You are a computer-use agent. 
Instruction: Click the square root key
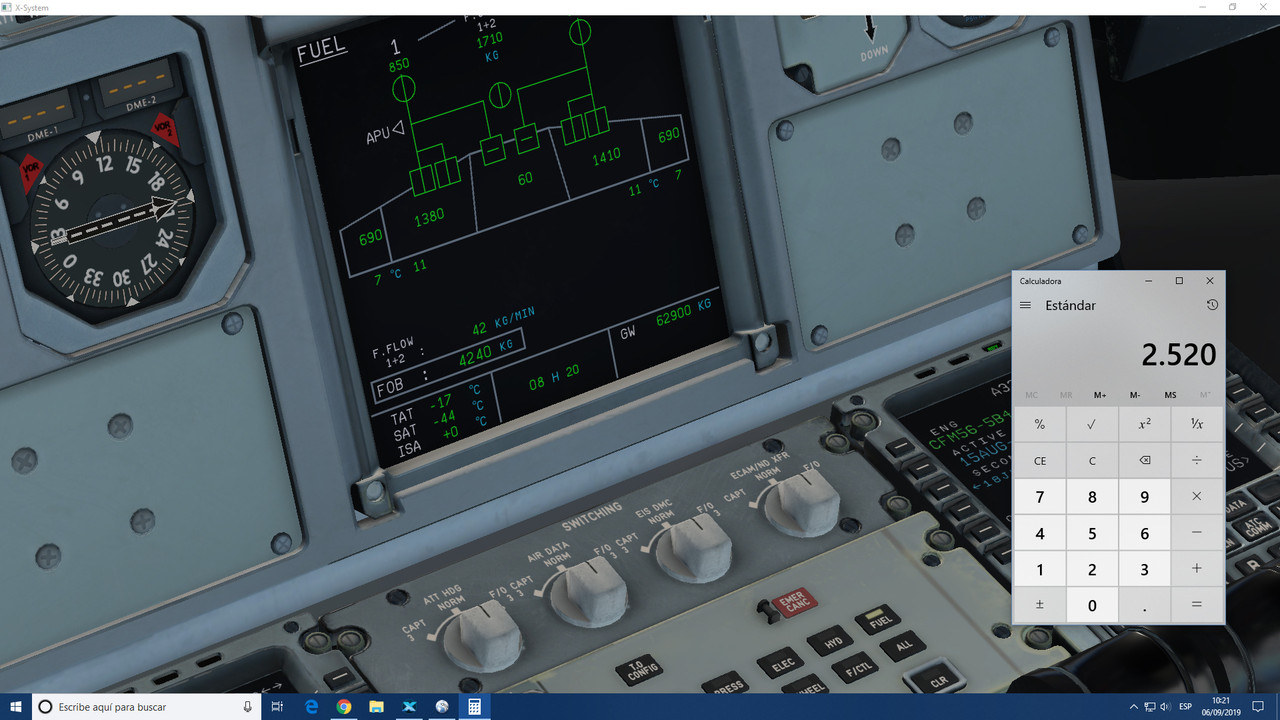tap(1092, 424)
